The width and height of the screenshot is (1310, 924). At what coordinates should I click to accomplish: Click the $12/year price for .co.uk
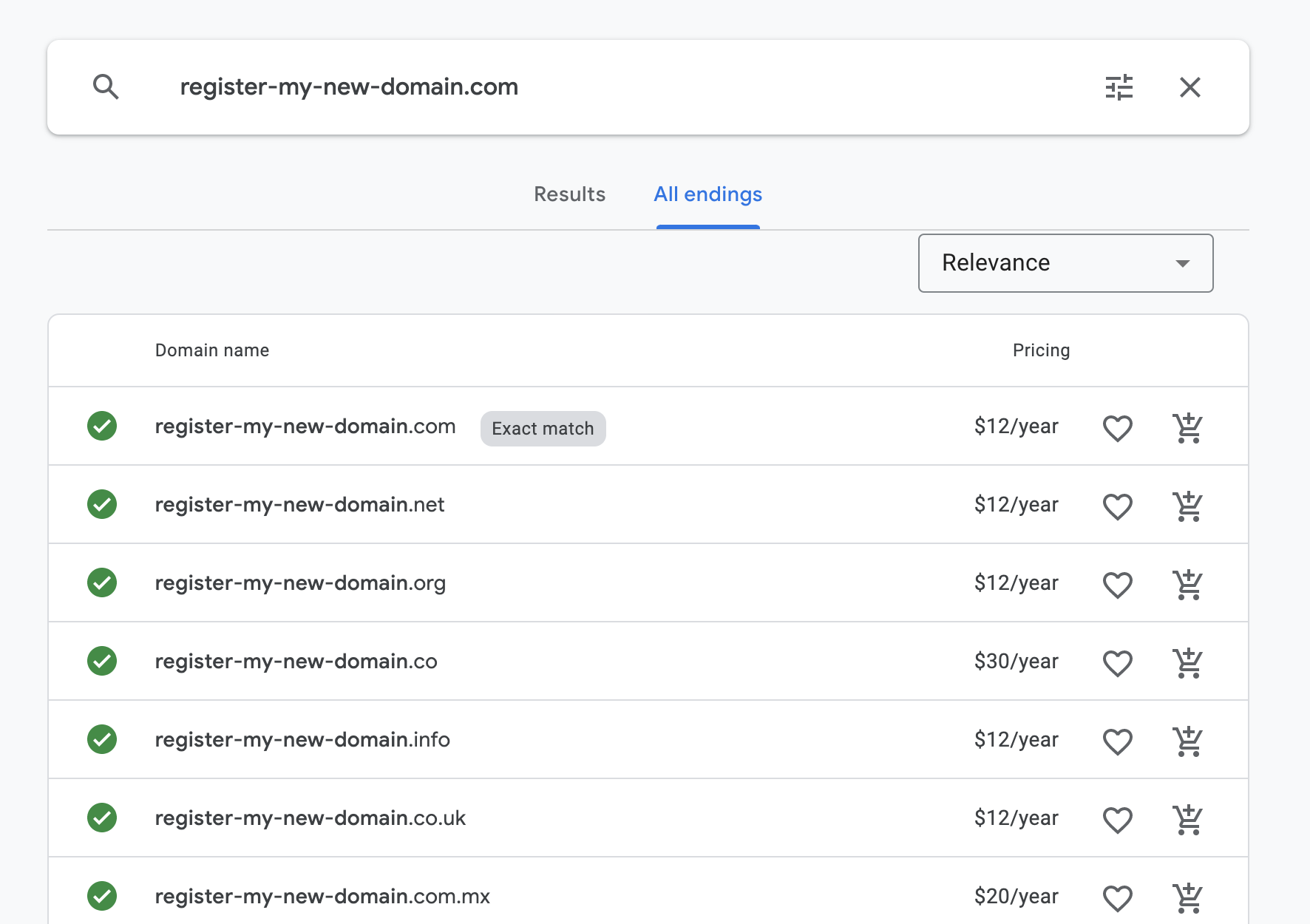tap(1016, 818)
